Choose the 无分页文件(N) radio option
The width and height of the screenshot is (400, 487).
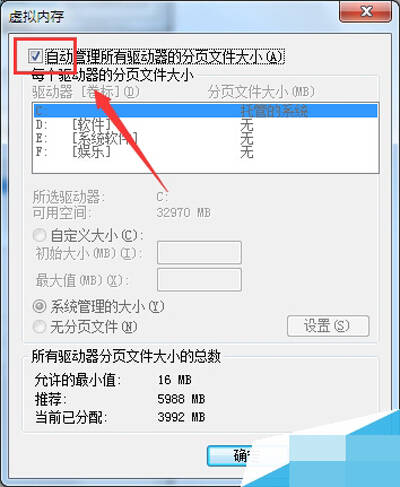39,326
